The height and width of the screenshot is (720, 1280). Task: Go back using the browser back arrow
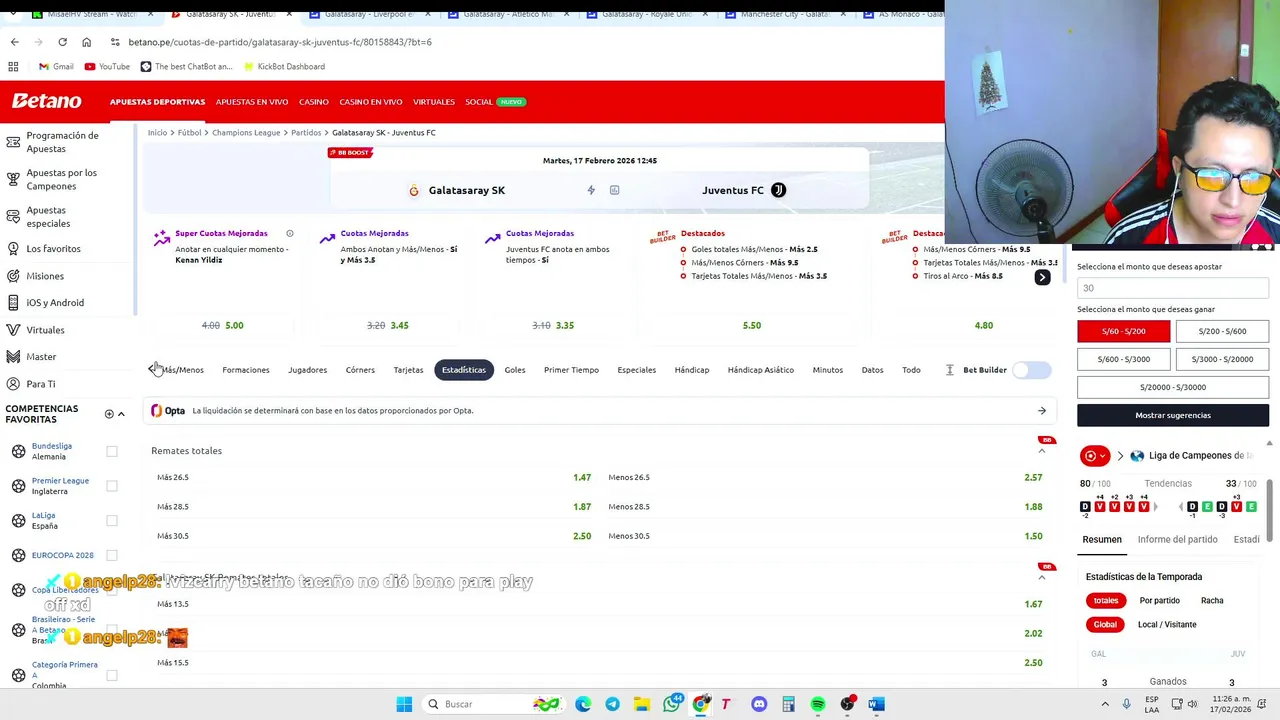pyautogui.click(x=14, y=42)
